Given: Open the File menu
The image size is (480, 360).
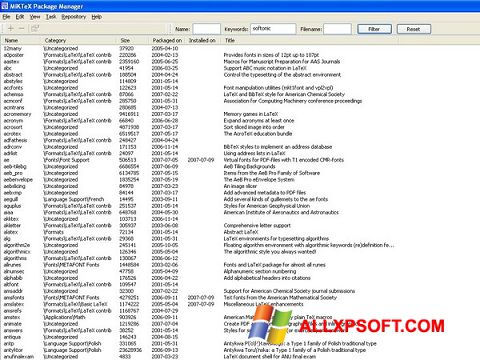Looking at the screenshot, I should [6, 17].
